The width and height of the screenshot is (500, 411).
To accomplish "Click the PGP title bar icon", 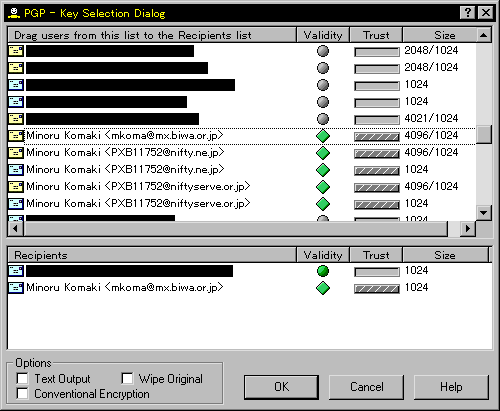I will tap(14, 13).
